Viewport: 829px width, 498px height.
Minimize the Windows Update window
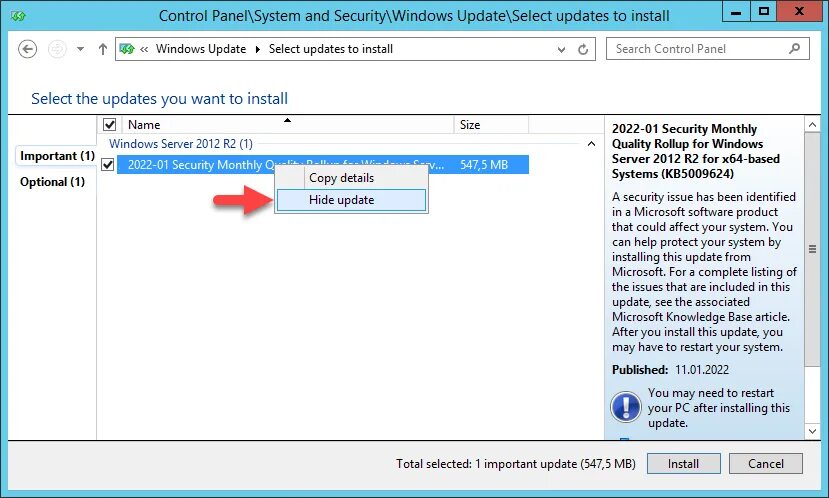click(736, 12)
